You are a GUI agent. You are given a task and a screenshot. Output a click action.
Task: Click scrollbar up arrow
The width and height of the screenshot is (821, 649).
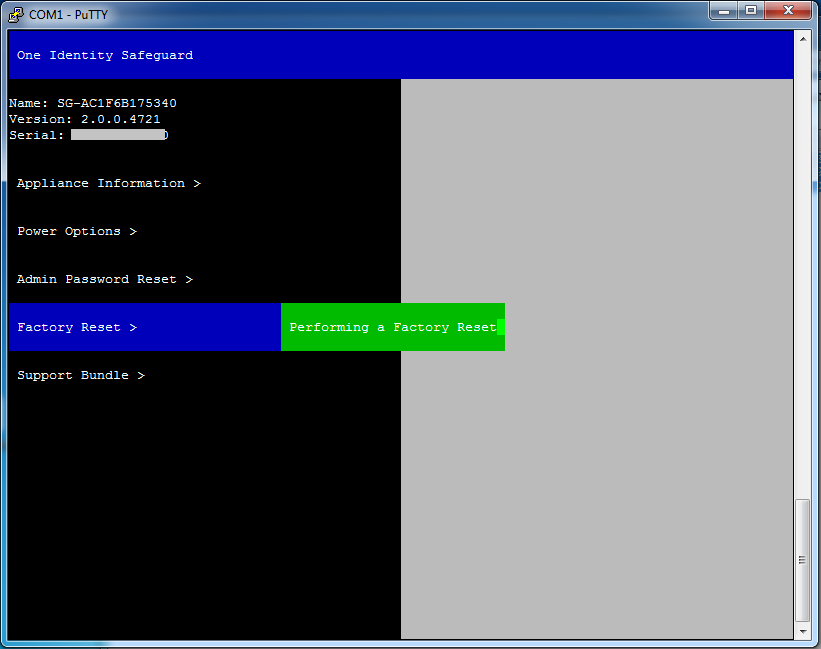tap(803, 39)
